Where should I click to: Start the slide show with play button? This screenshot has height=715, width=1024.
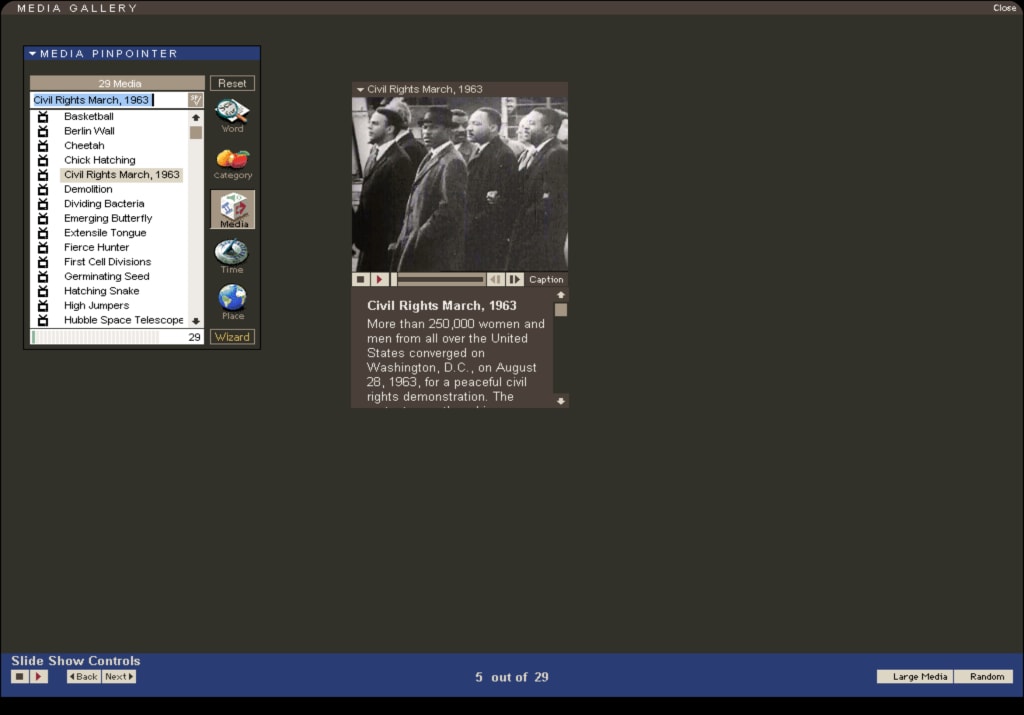click(38, 677)
